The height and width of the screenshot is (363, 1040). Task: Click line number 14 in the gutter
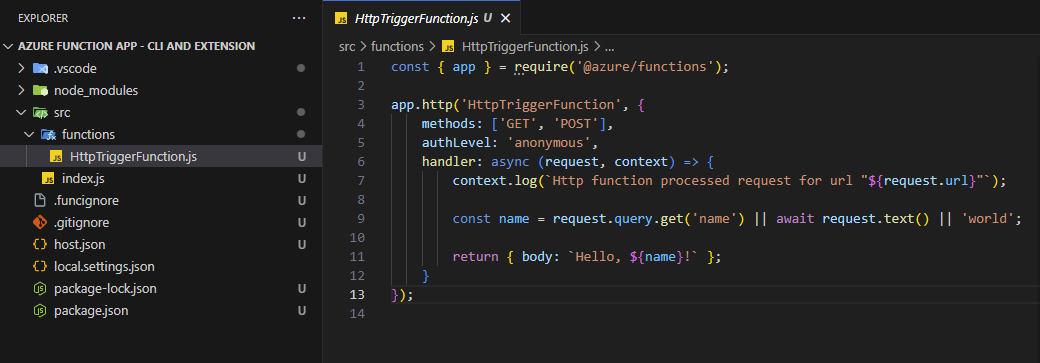point(357,313)
